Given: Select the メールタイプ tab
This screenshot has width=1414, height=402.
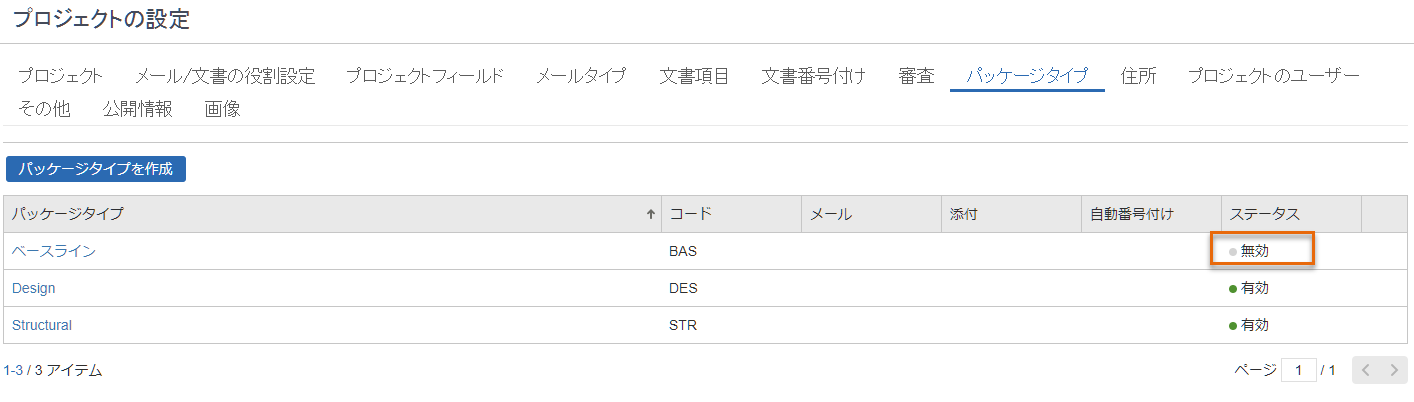Looking at the screenshot, I should coord(581,76).
